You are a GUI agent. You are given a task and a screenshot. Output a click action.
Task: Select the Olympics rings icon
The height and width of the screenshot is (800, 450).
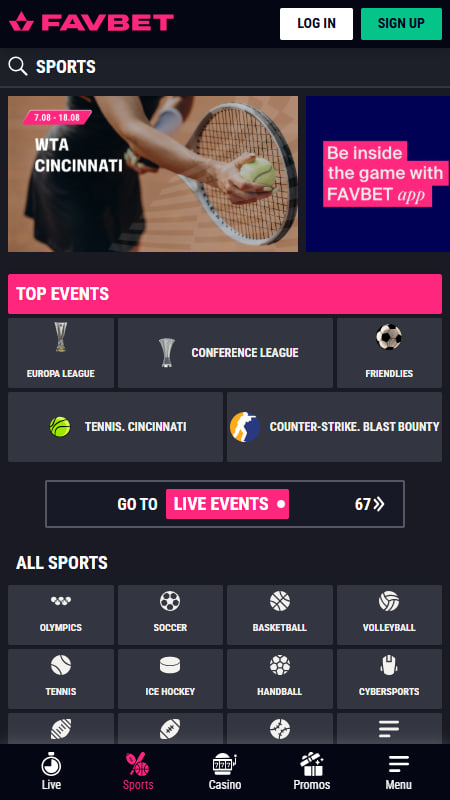[61, 601]
